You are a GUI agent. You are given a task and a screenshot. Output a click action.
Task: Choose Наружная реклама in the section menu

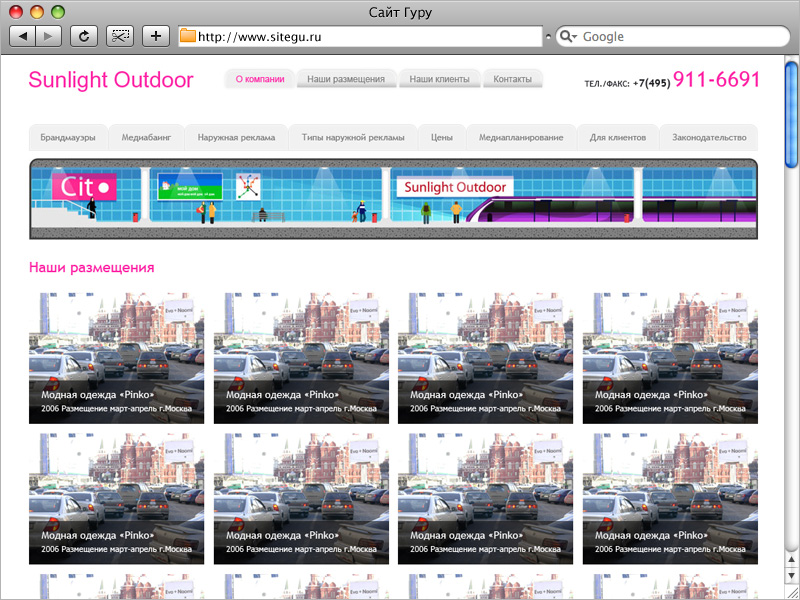(x=236, y=137)
